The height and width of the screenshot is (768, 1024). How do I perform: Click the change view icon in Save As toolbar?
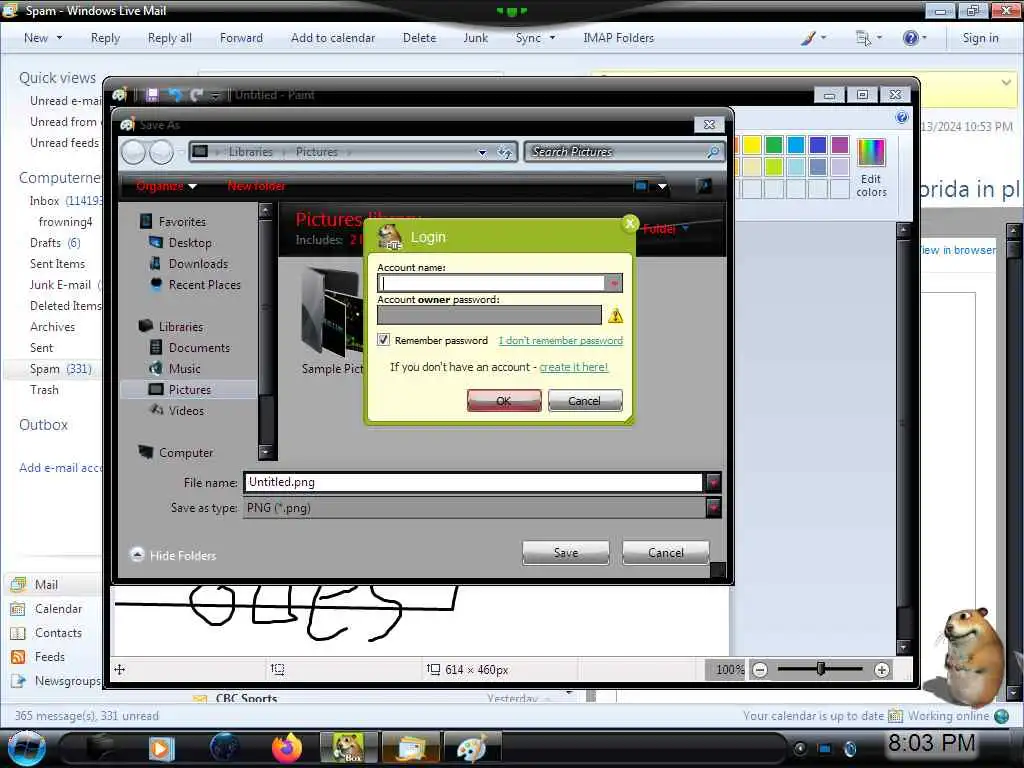[641, 186]
